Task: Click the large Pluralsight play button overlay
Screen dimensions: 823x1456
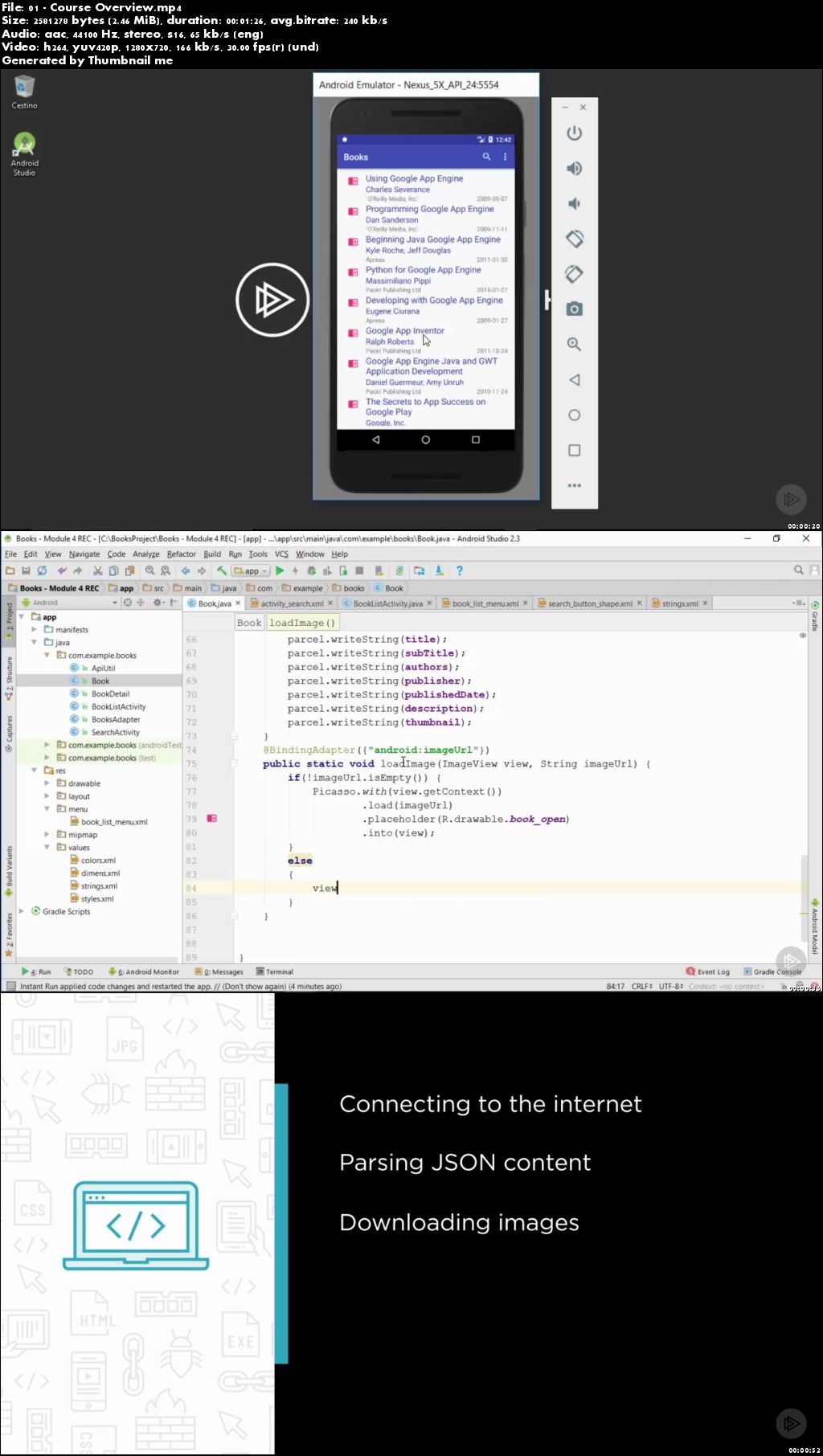Action: [272, 300]
